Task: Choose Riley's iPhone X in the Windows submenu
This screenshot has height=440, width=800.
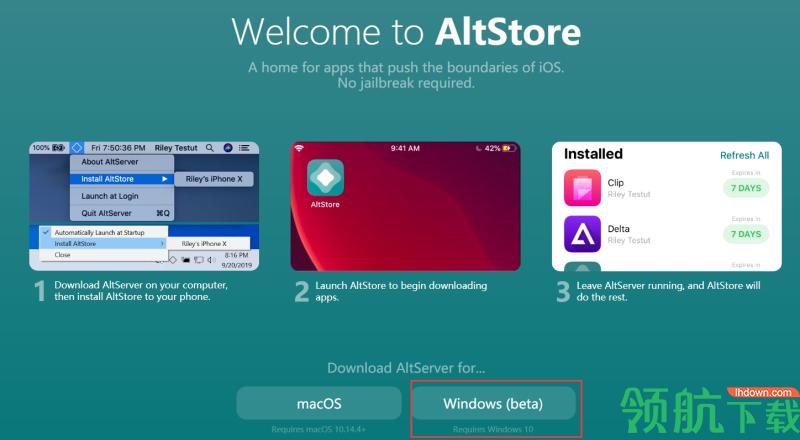Action: (209, 243)
